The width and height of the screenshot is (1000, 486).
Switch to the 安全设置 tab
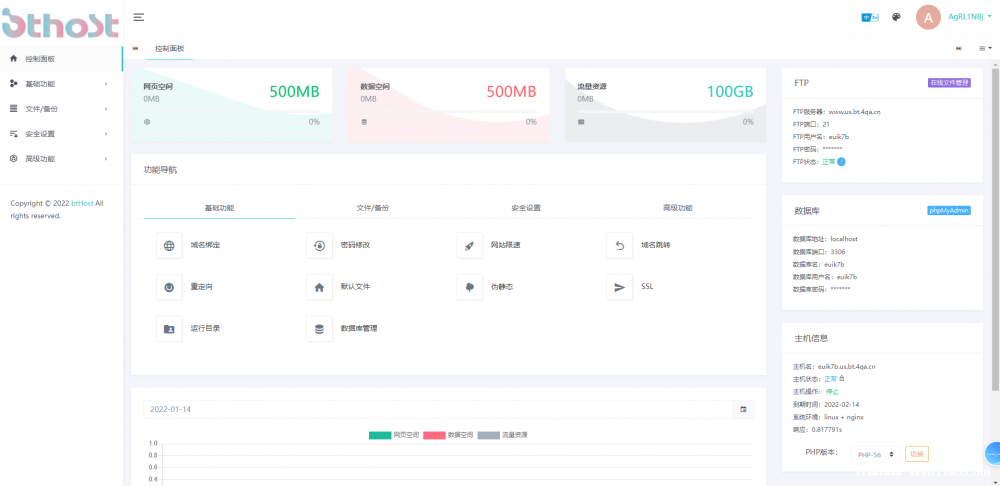point(525,208)
